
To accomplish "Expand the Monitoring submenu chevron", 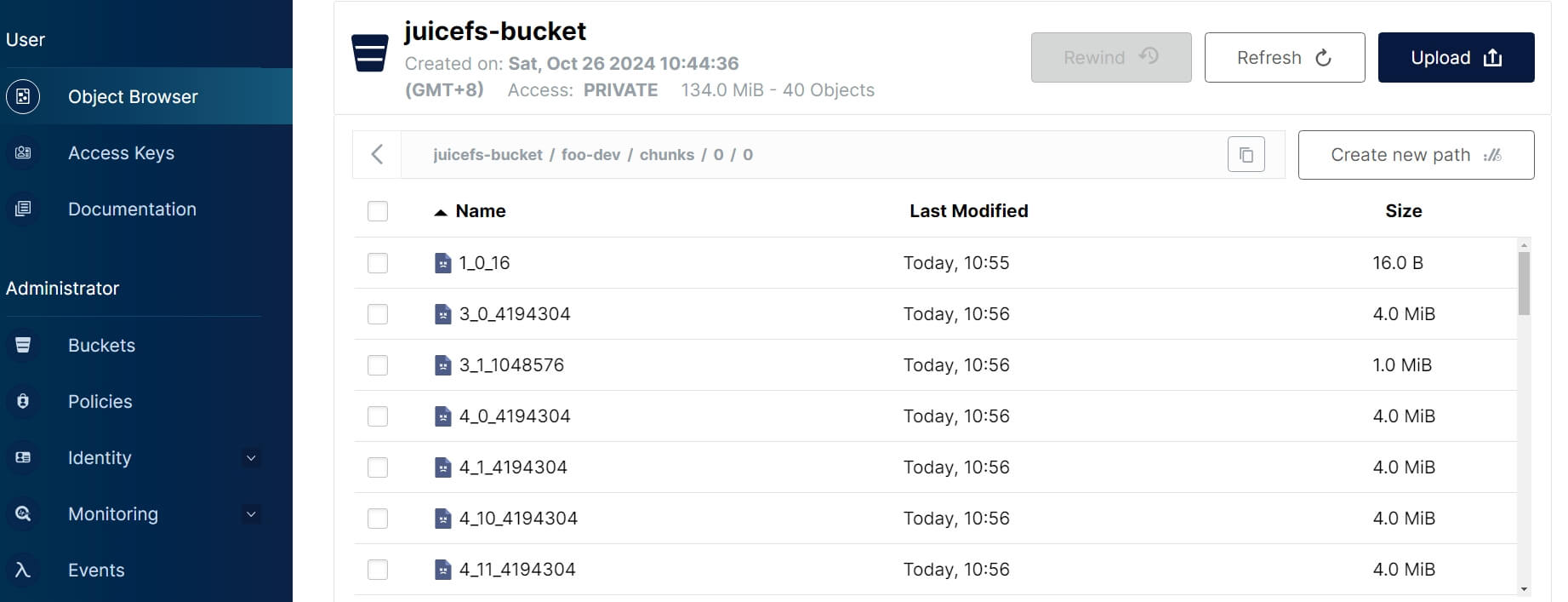I will 251,514.
